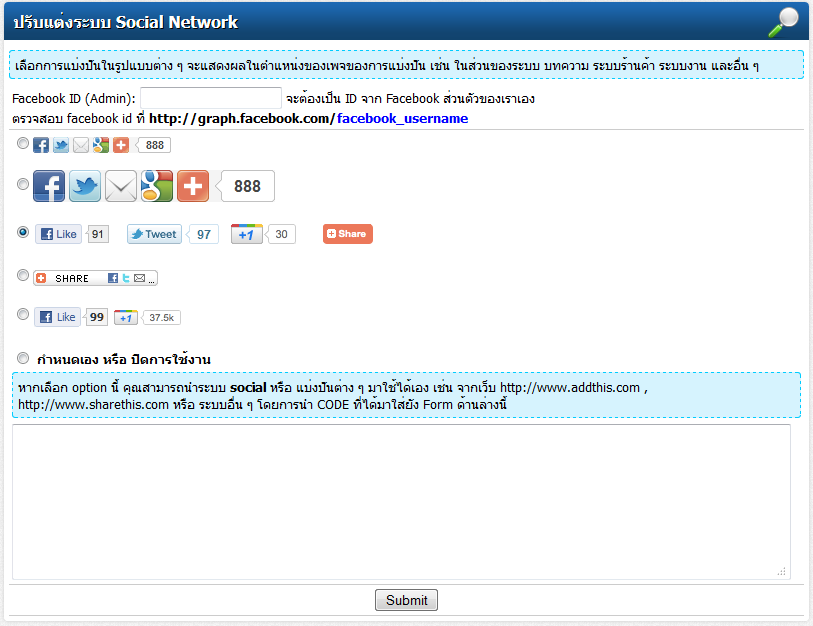Click small Google icon in first row
This screenshot has height=626, width=813.
point(101,145)
